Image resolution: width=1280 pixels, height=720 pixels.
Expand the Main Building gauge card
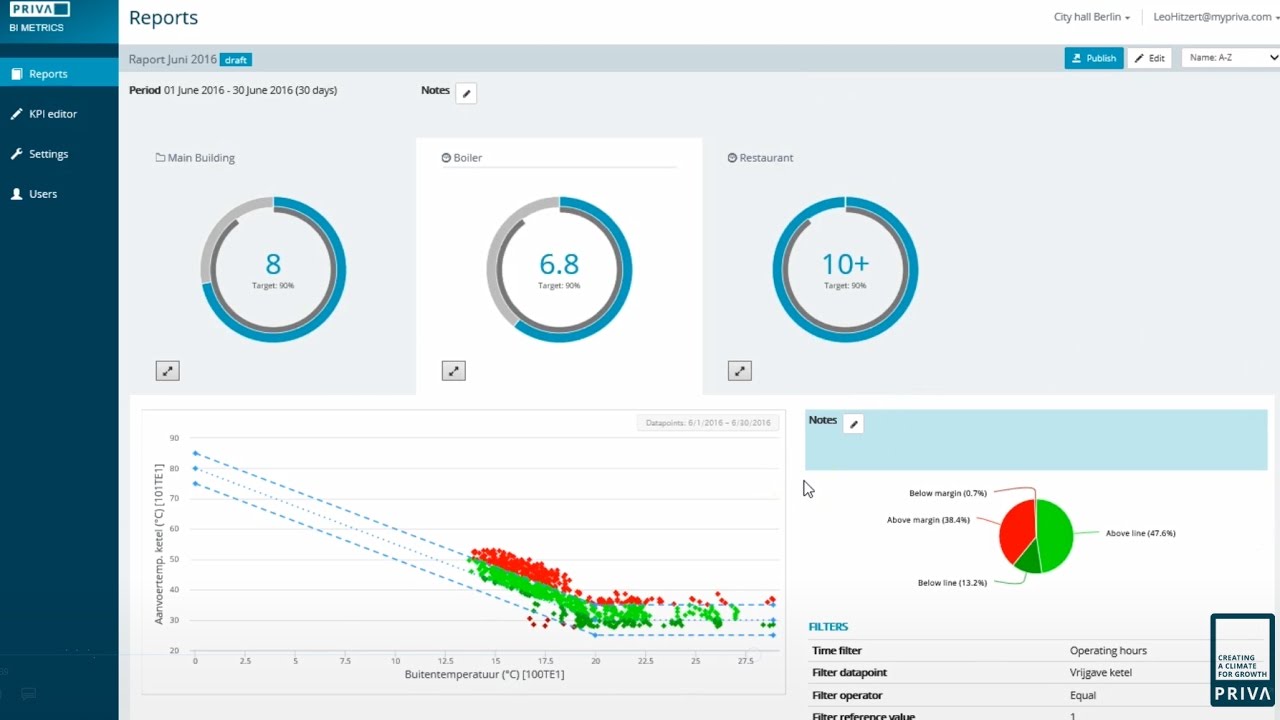[167, 371]
